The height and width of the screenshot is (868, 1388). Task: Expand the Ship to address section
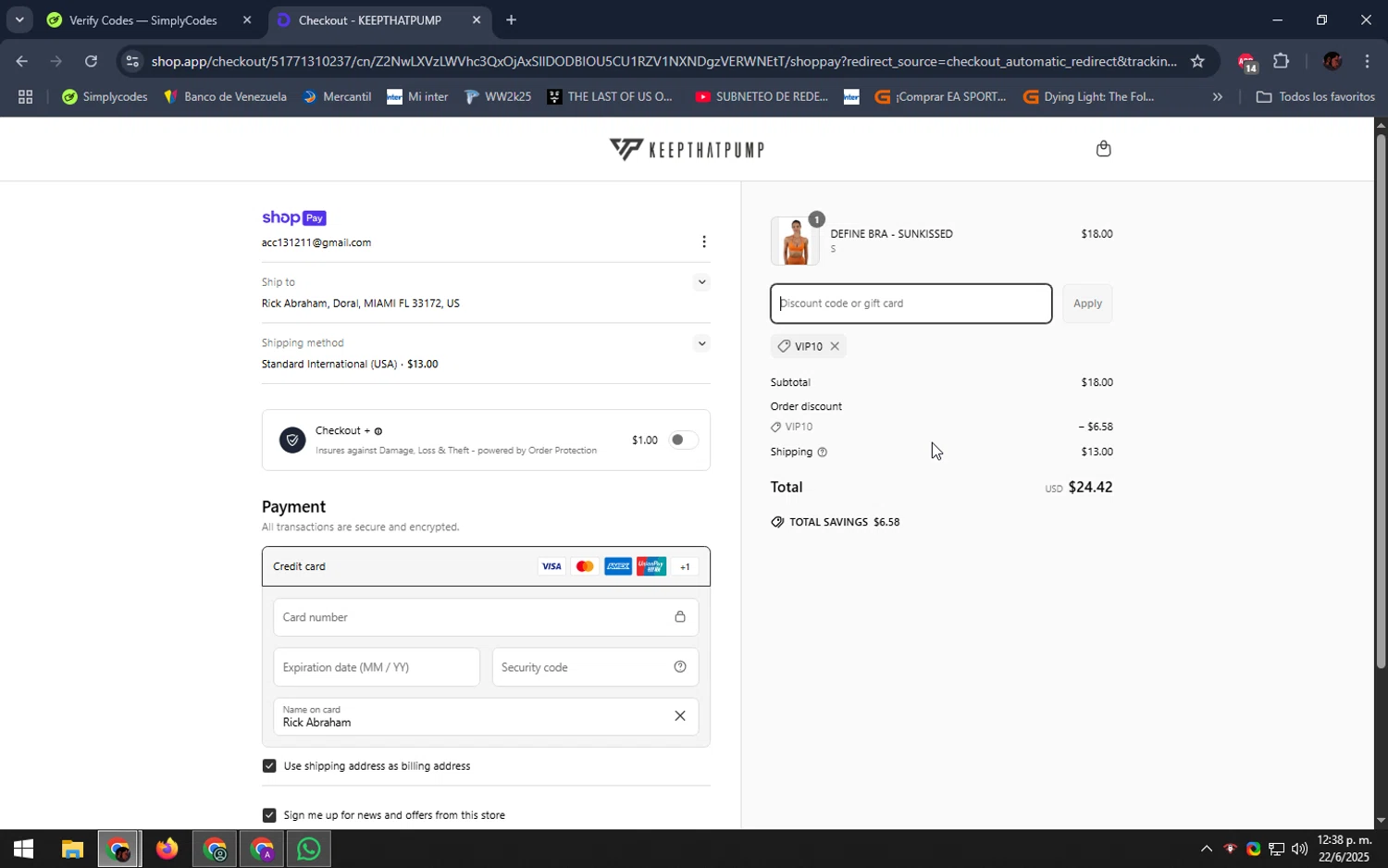(701, 282)
